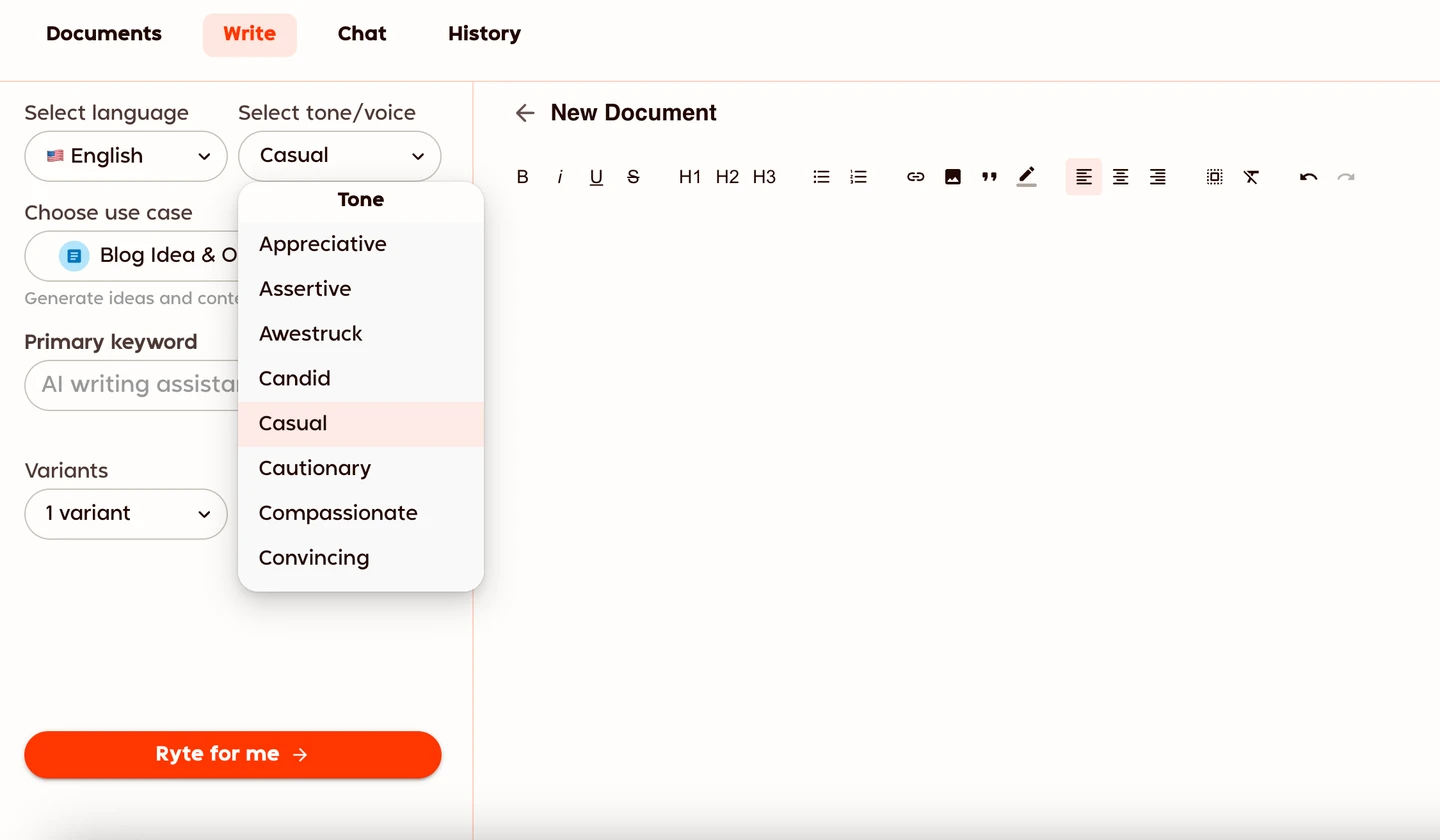Select Compassionate from the Tone list

338,512
